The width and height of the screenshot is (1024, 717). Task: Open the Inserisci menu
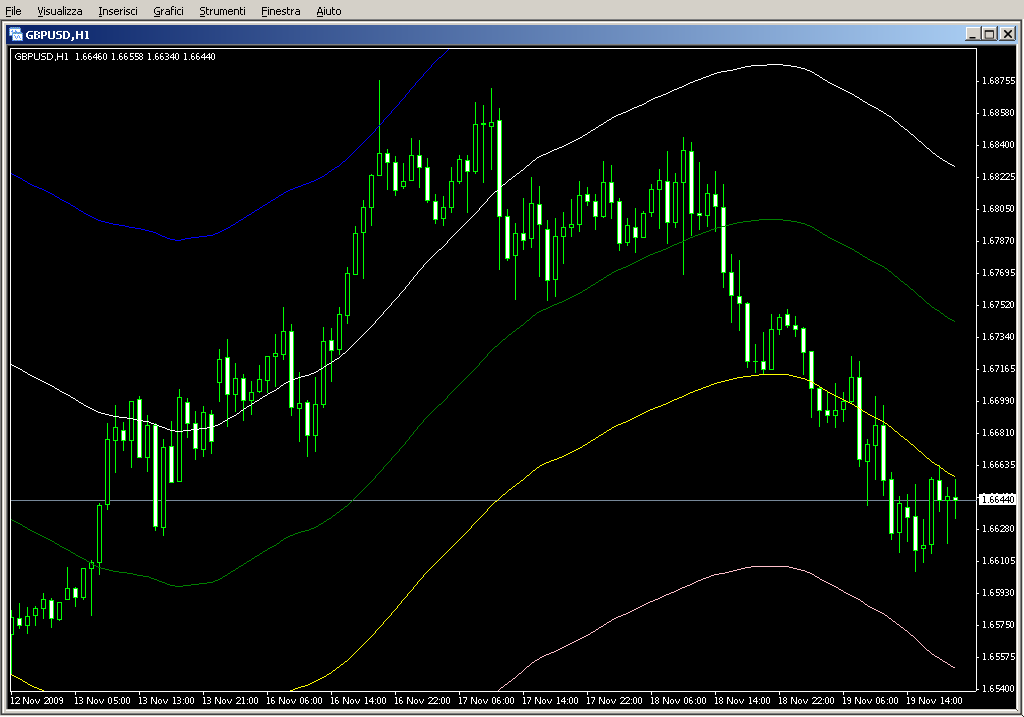[x=118, y=11]
